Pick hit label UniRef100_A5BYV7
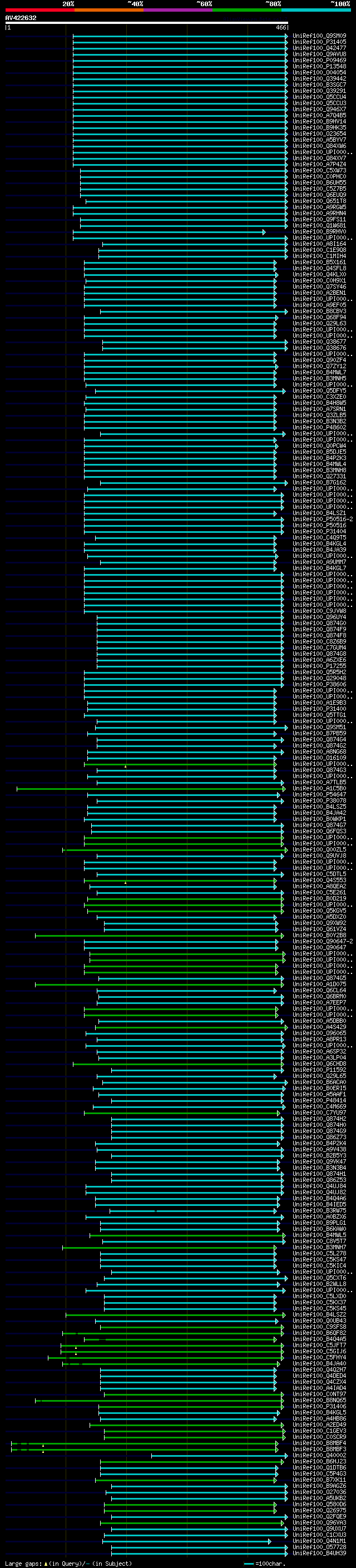The width and height of the screenshot is (356, 1568). (319, 140)
